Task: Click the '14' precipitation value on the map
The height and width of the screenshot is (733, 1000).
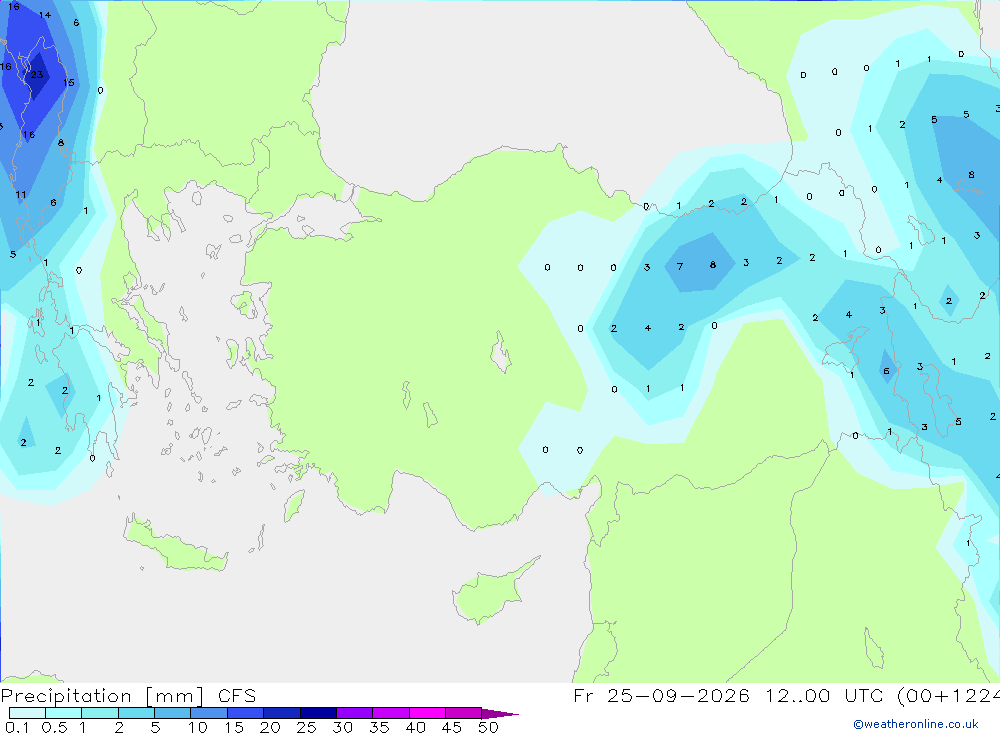Action: (45, 15)
